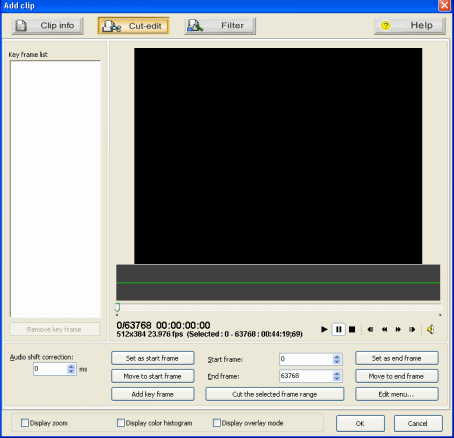Step back one frame
Image resolution: width=454 pixels, height=438 pixels.
click(370, 329)
